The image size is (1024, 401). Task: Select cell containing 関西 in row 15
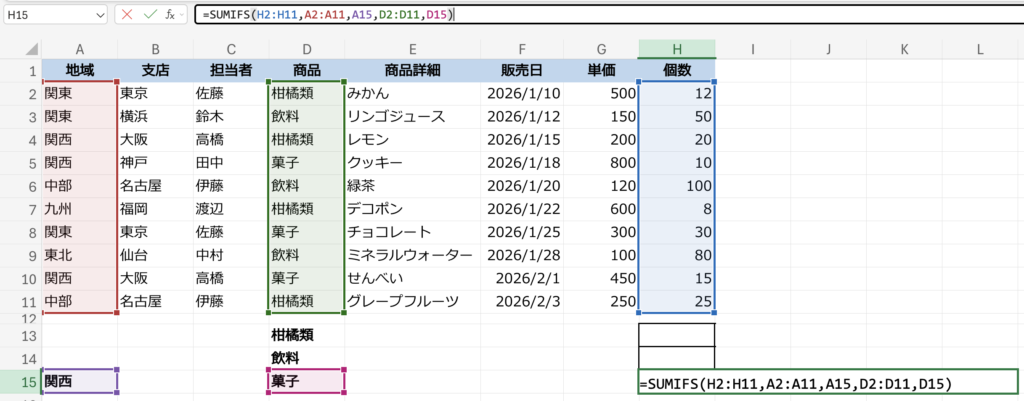(79, 381)
